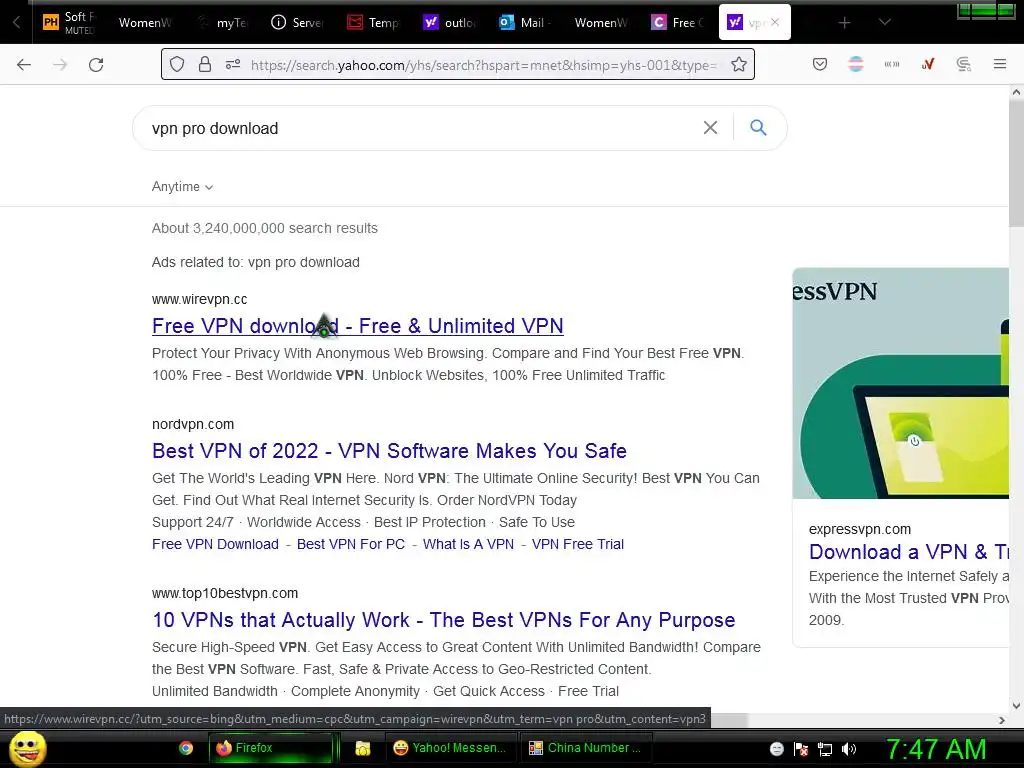The image size is (1024, 768).
Task: Click the scrollbar up arrow
Action: [1016, 92]
